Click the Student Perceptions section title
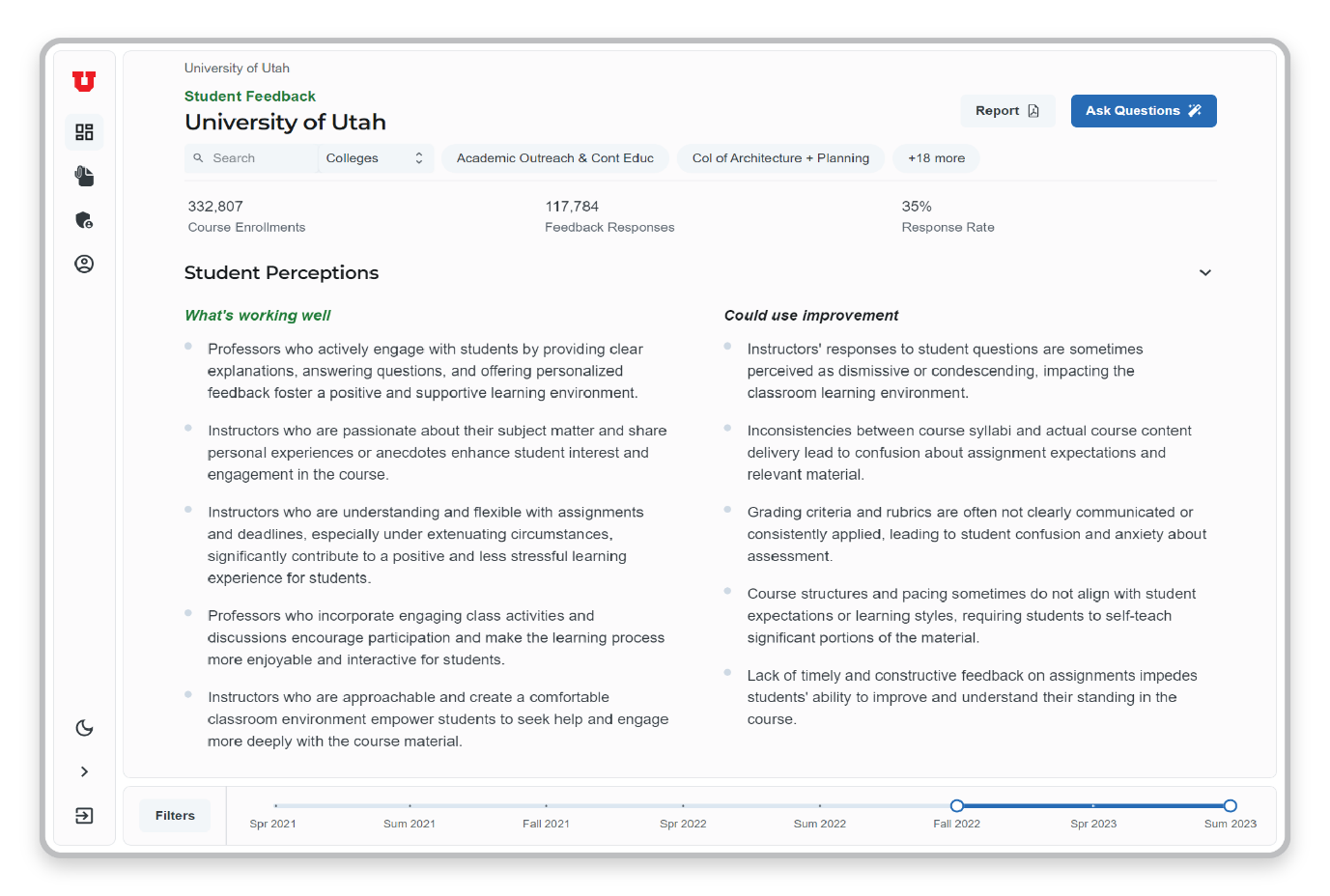 [281, 273]
